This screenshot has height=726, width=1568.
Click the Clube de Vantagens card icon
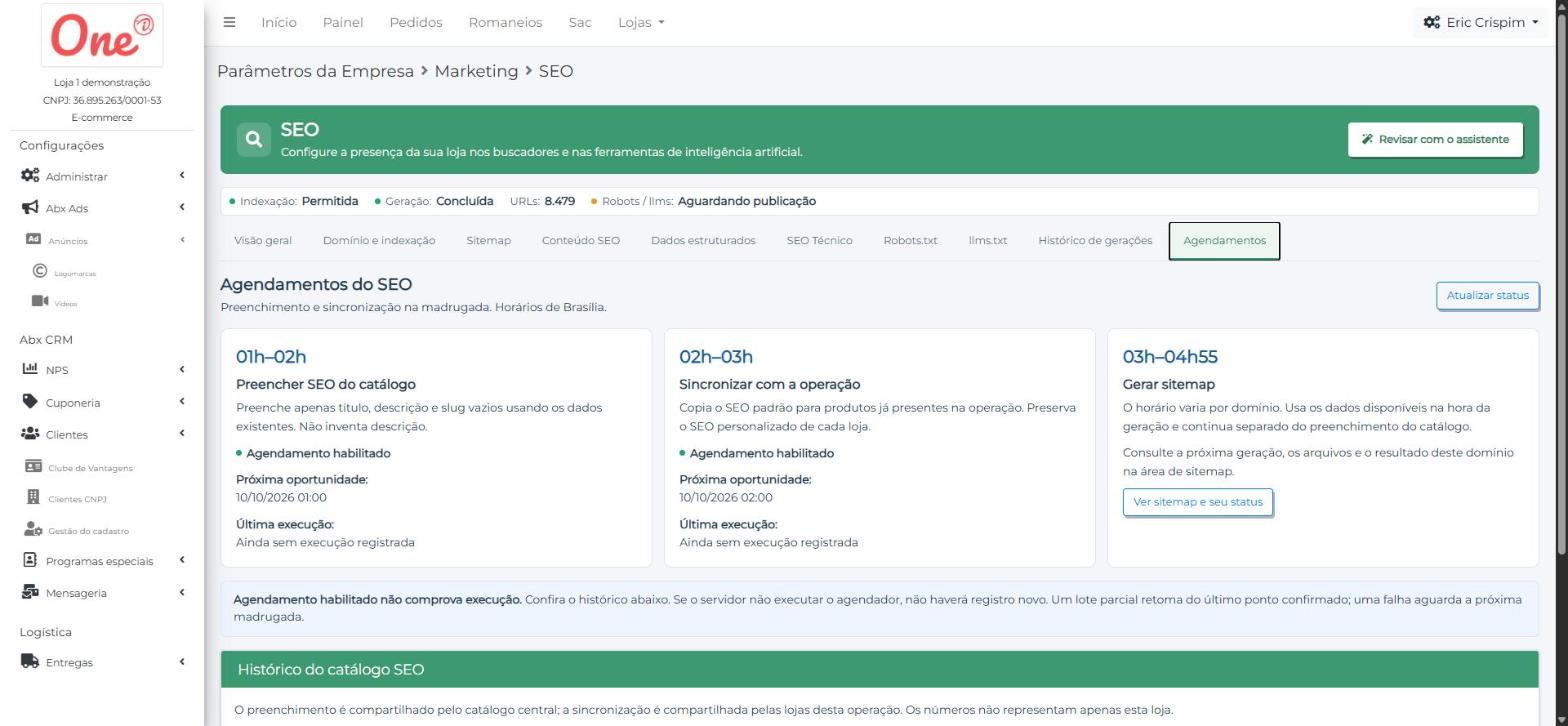pos(33,466)
